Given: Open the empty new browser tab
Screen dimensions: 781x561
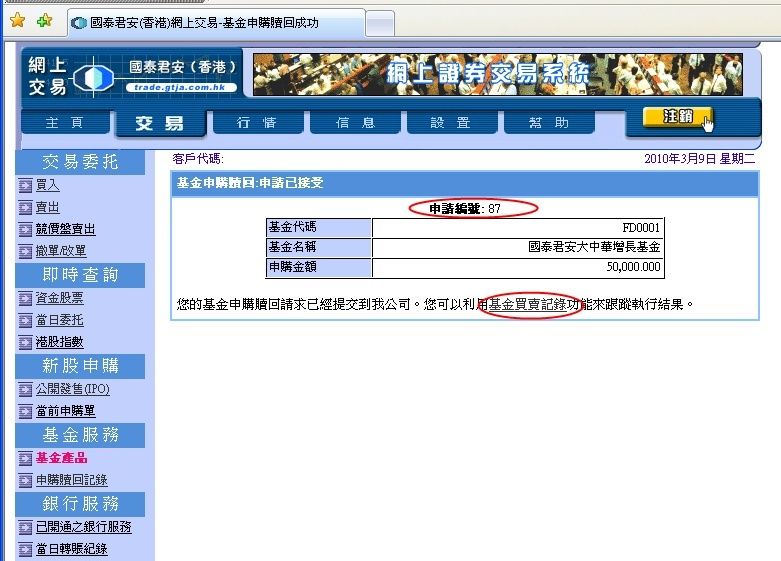Looking at the screenshot, I should pyautogui.click(x=380, y=23).
